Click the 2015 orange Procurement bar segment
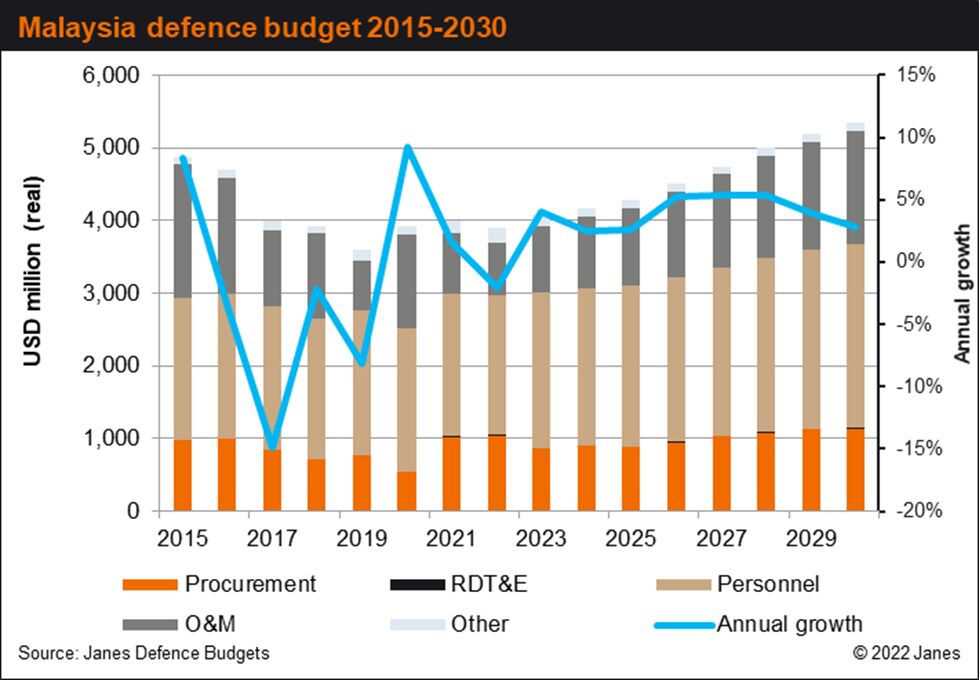This screenshot has width=979, height=680. (182, 475)
